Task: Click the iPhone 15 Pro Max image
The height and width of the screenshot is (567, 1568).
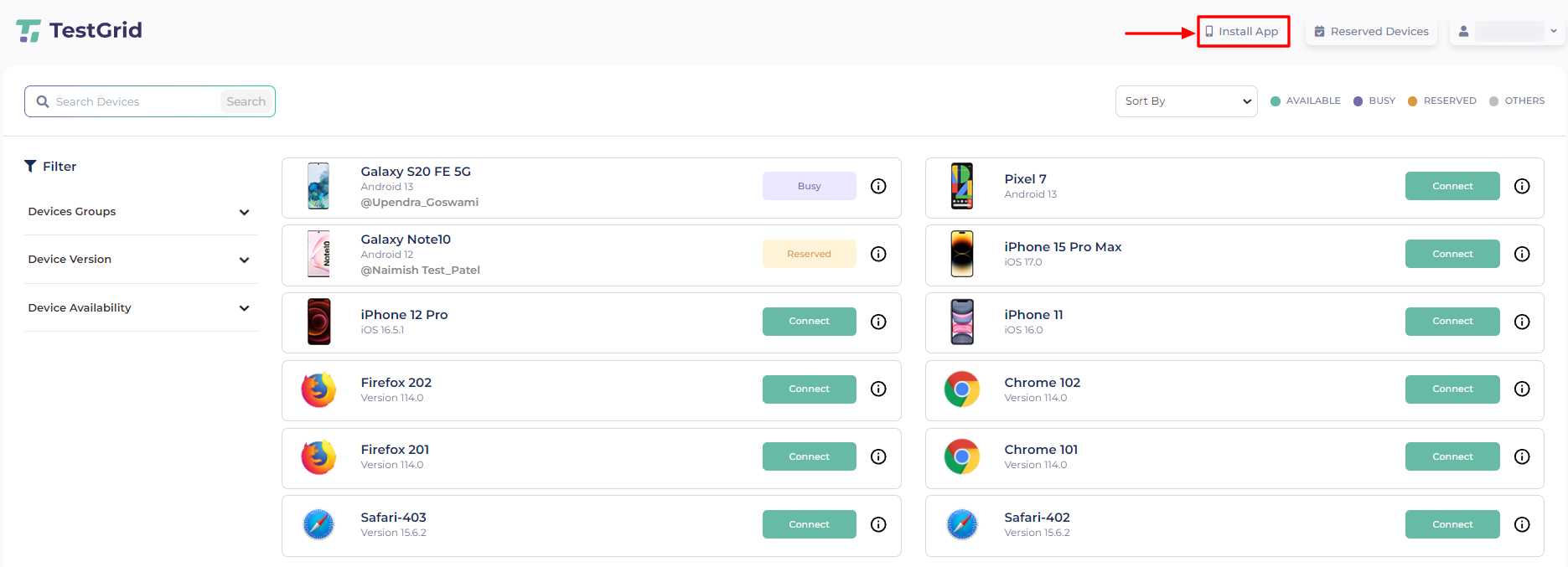Action: tap(962, 254)
